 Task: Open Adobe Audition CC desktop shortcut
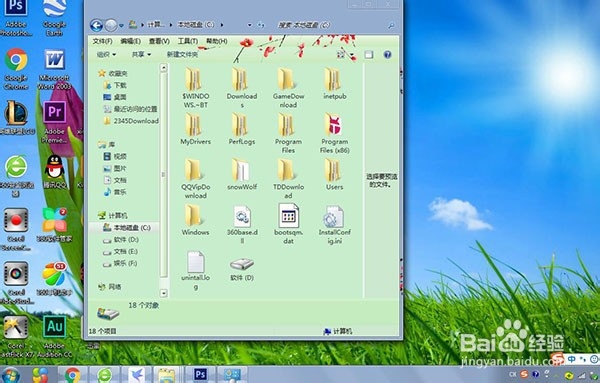pyautogui.click(x=54, y=337)
